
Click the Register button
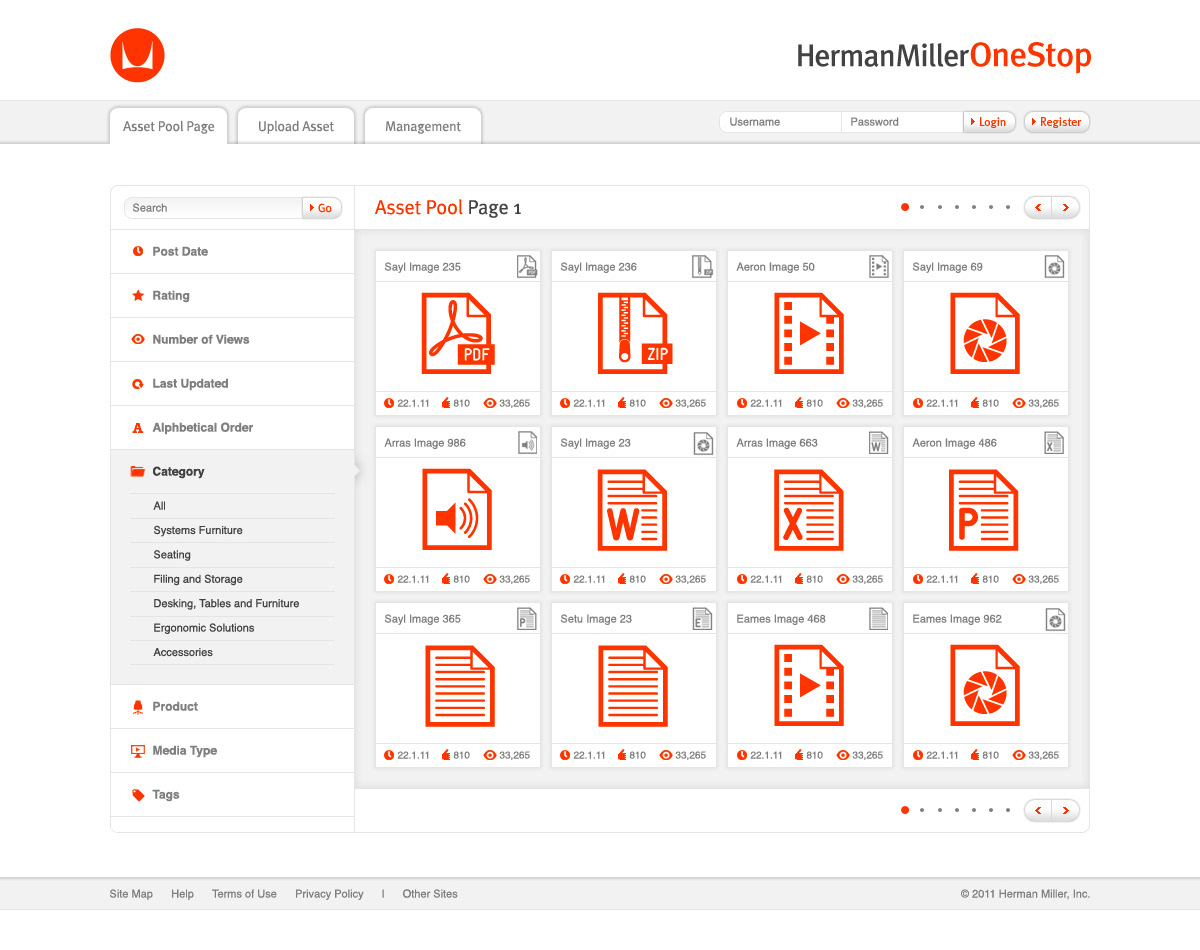(1057, 122)
